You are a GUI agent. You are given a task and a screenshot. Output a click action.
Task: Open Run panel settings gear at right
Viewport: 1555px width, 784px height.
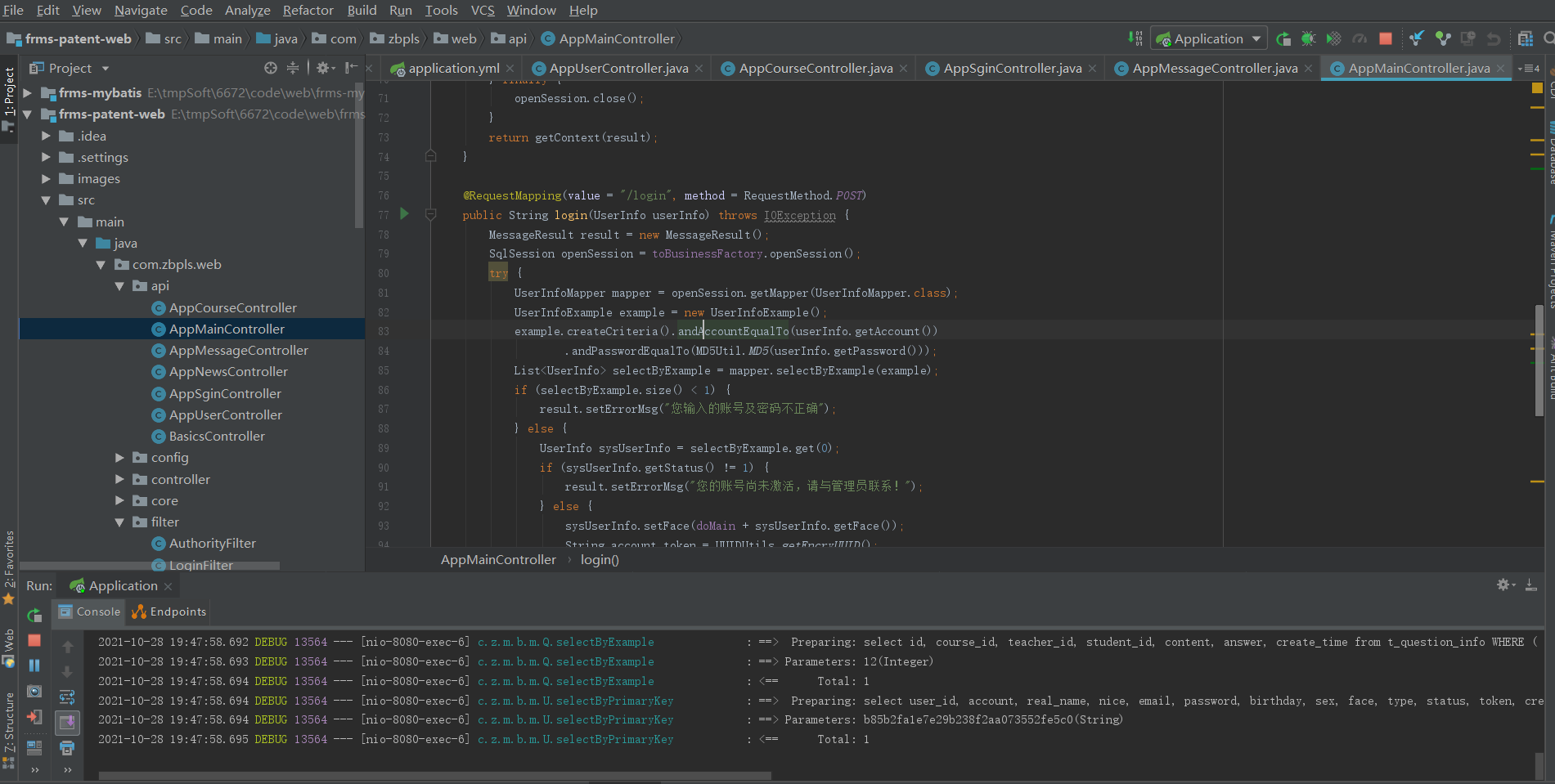click(1506, 585)
